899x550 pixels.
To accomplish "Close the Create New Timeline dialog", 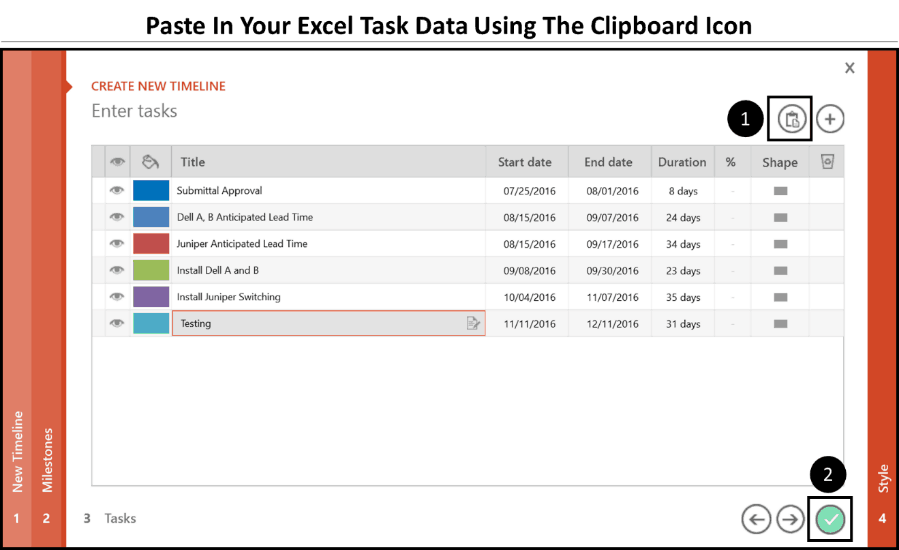I will pos(850,68).
